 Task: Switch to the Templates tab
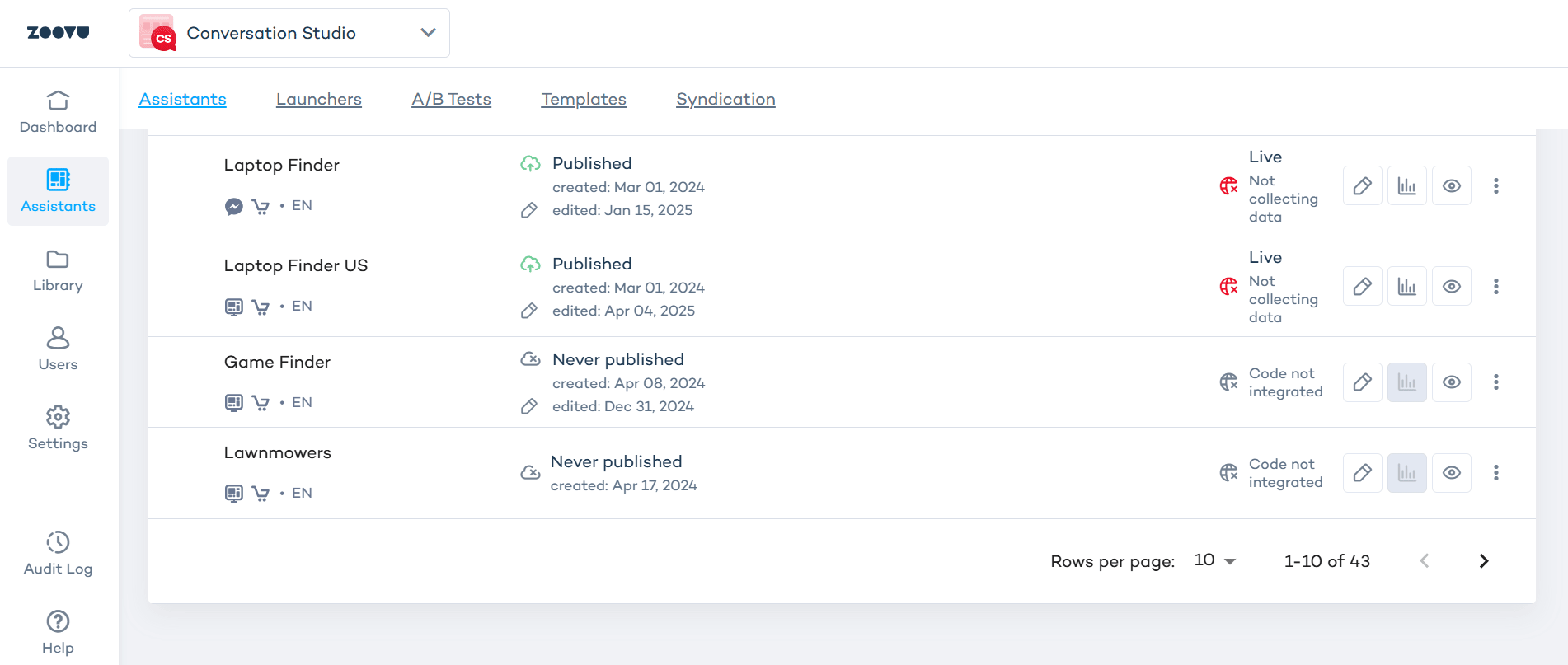[584, 99]
